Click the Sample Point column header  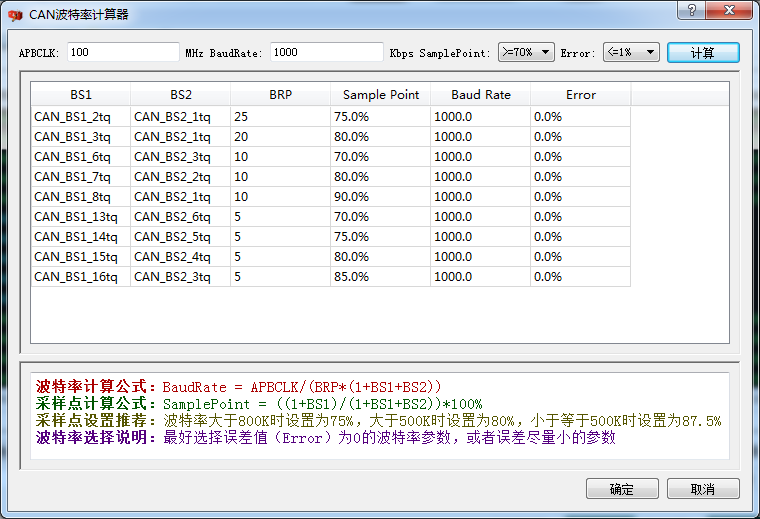pyautogui.click(x=380, y=95)
